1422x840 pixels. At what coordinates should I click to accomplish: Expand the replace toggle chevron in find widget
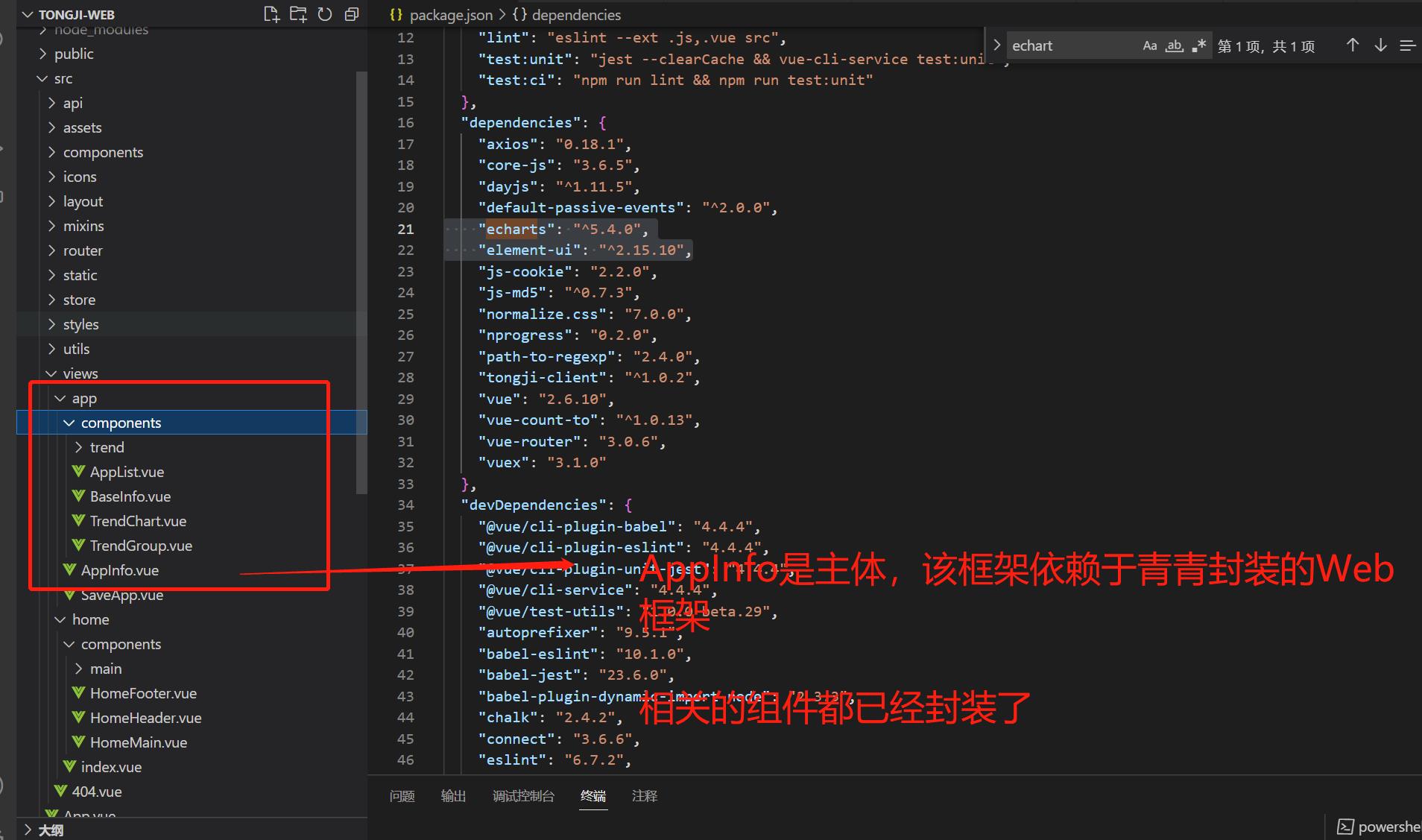996,45
